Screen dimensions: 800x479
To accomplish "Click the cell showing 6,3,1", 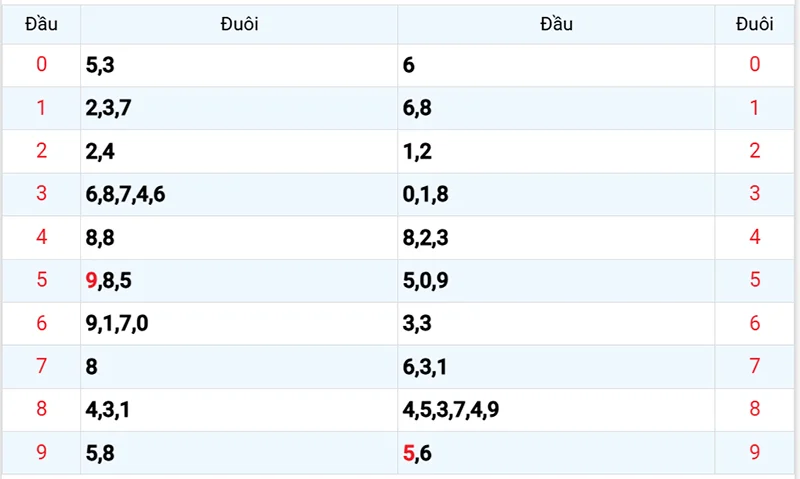I will 424,366.
